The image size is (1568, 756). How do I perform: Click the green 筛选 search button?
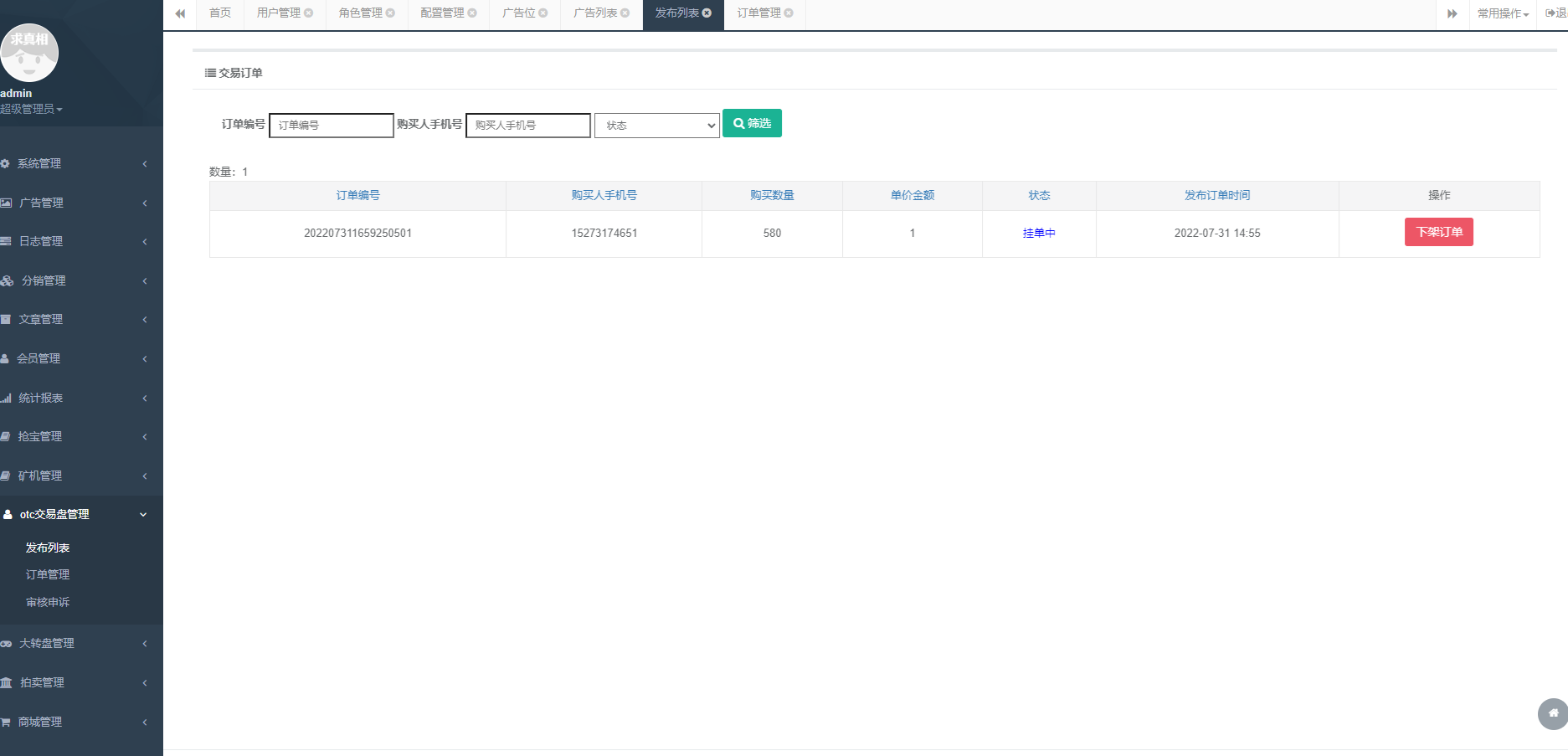[x=752, y=123]
